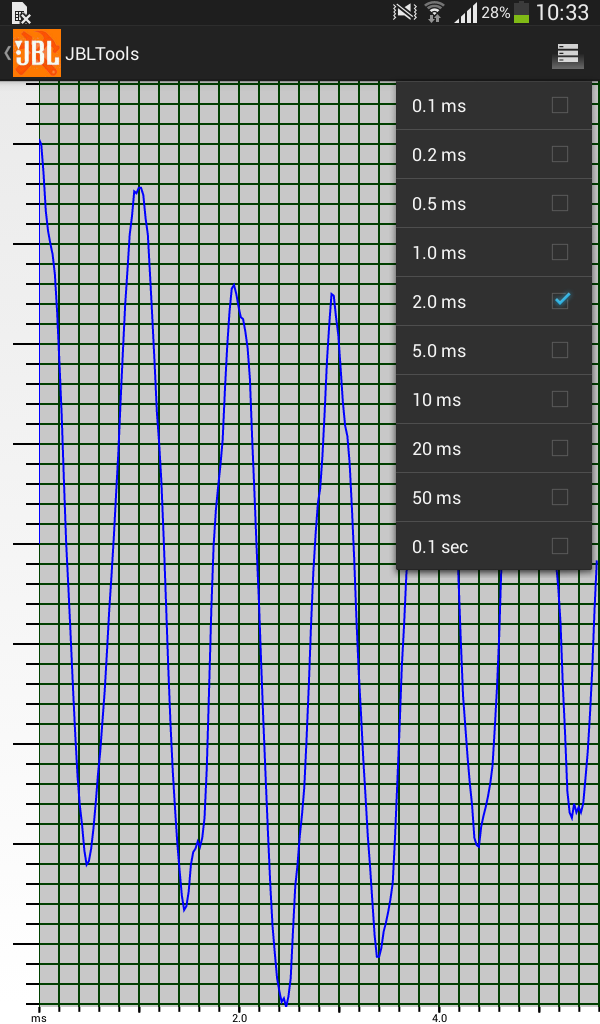Open the overflow menu icon in action bar
Viewport: 600px width, 1024px height.
(x=567, y=55)
